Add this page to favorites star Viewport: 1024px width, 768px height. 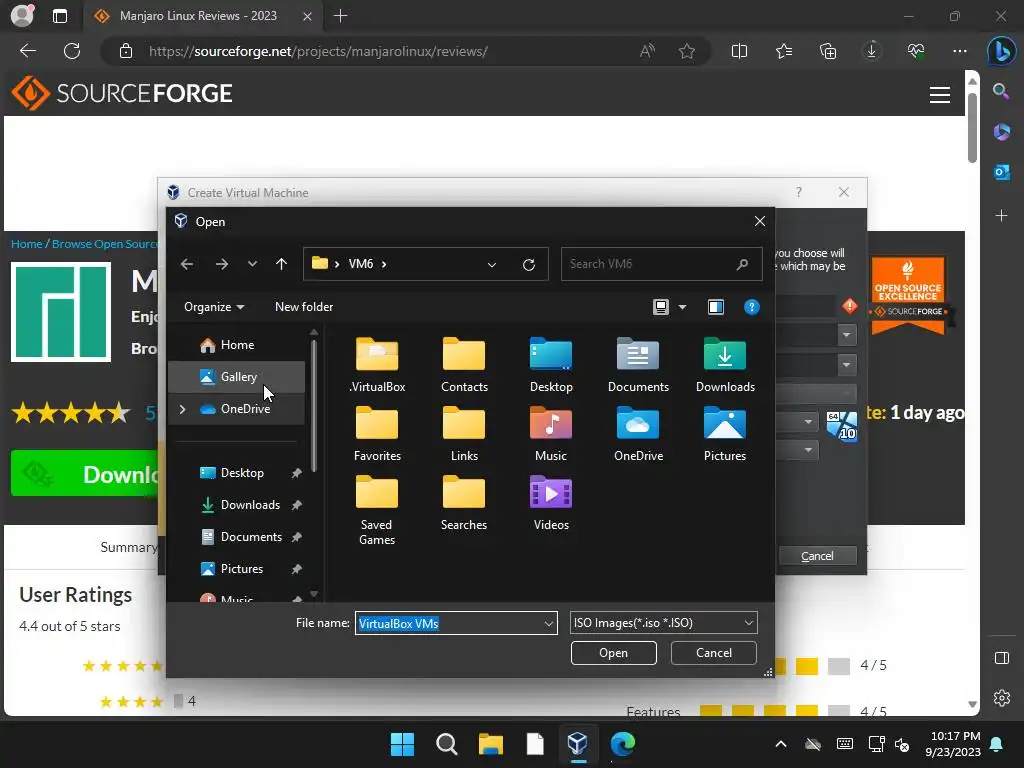(686, 51)
